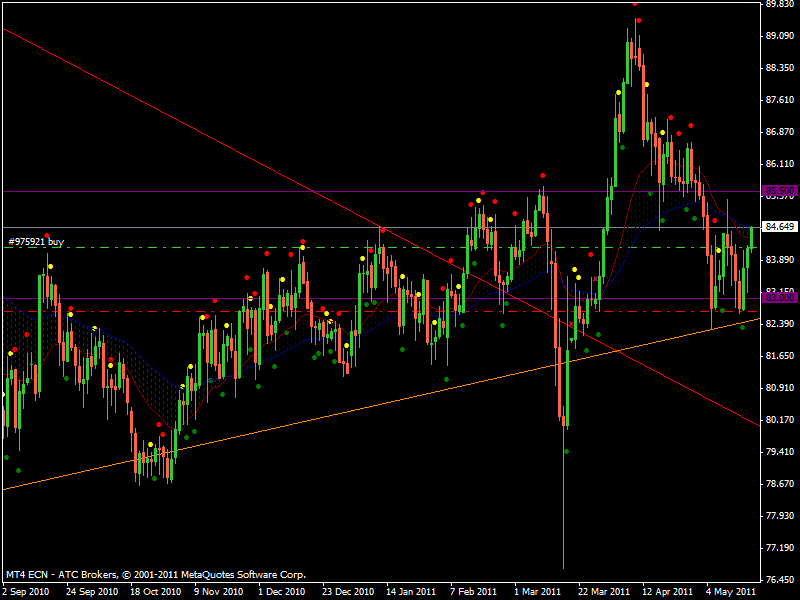Click the current price label 84.649
Viewport: 800px width, 600px height.
point(780,227)
